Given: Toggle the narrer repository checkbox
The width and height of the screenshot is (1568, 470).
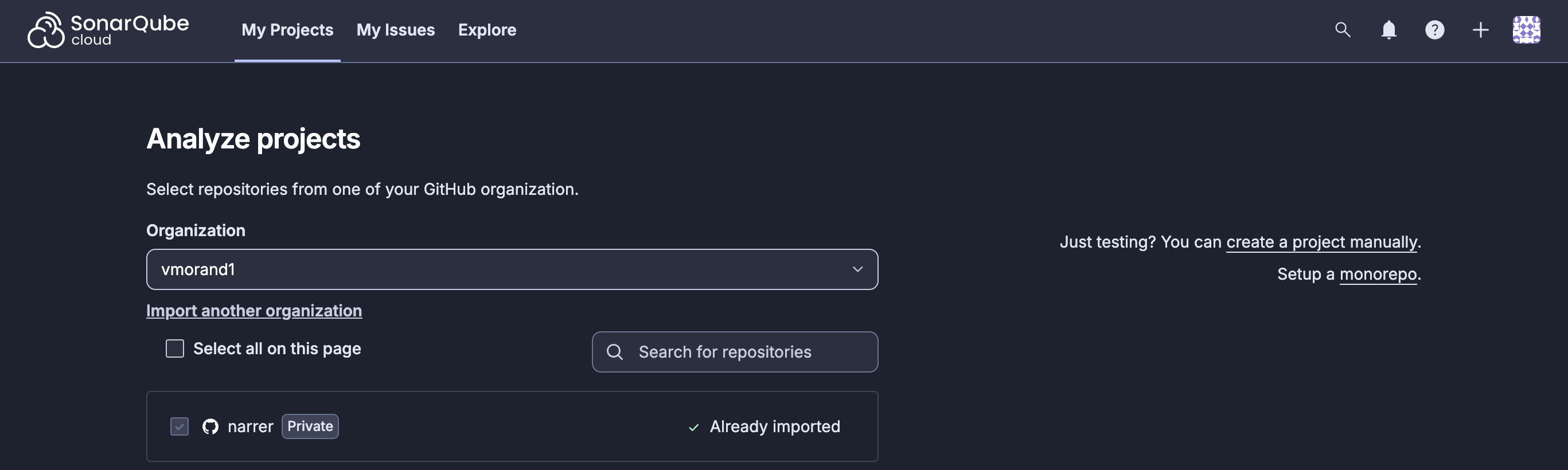Looking at the screenshot, I should click(x=180, y=427).
